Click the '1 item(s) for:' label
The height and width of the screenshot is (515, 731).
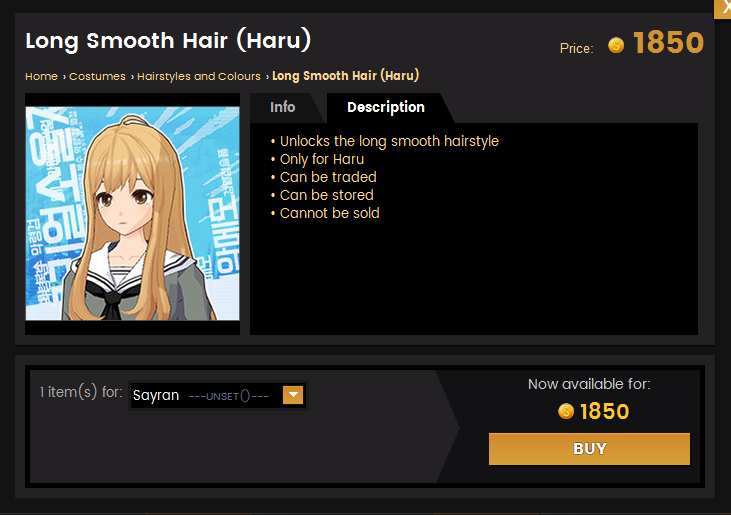[x=81, y=392]
